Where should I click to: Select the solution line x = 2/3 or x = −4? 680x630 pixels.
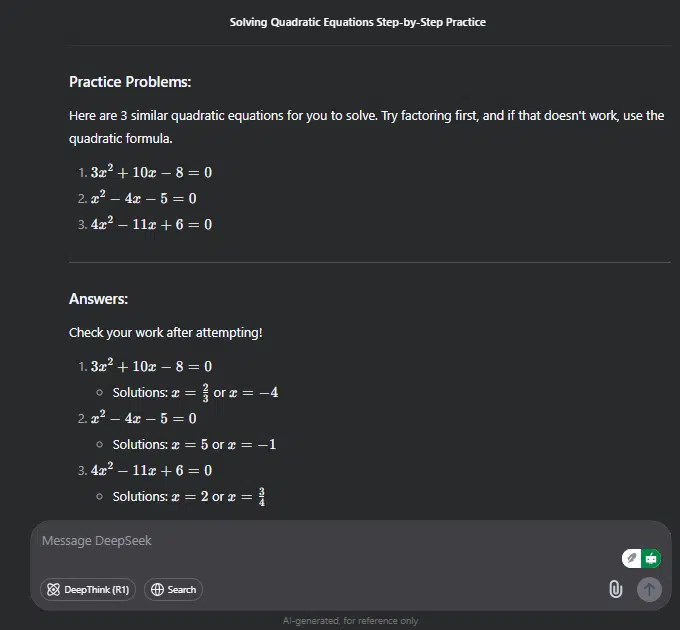(x=196, y=392)
